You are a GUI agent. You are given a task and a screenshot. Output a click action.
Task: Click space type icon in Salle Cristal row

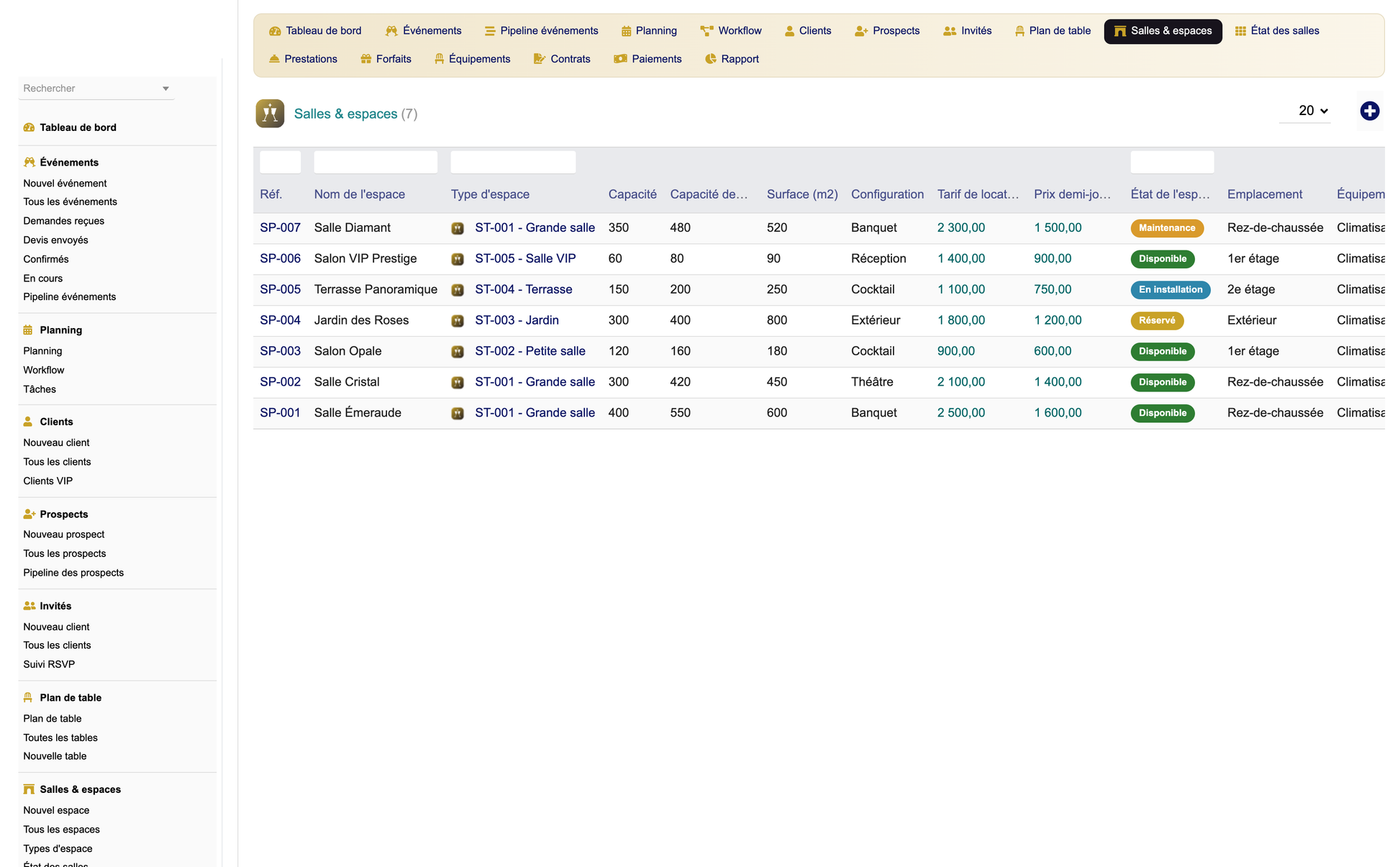(x=458, y=383)
